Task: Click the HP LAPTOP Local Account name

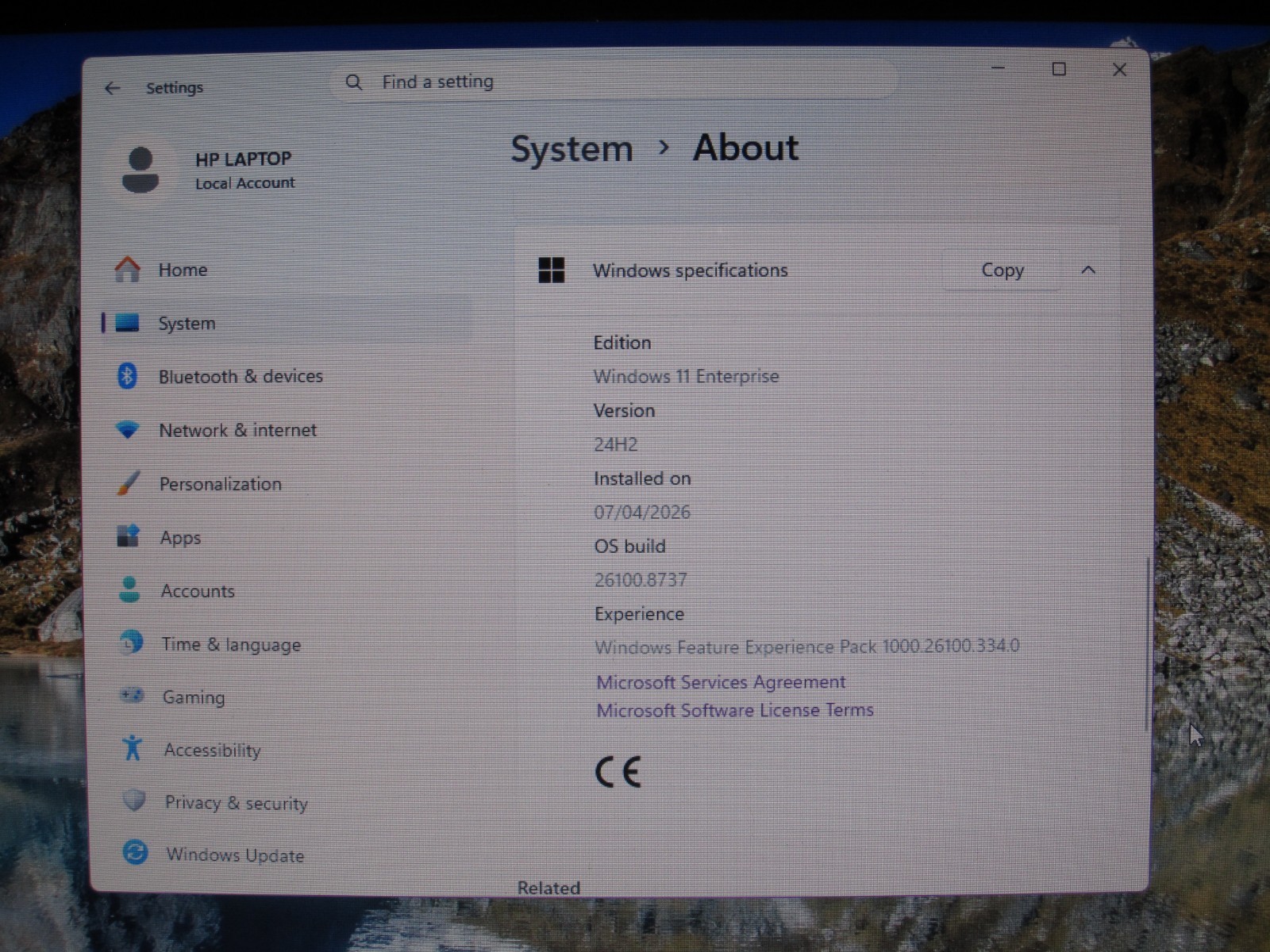Action: (244, 170)
